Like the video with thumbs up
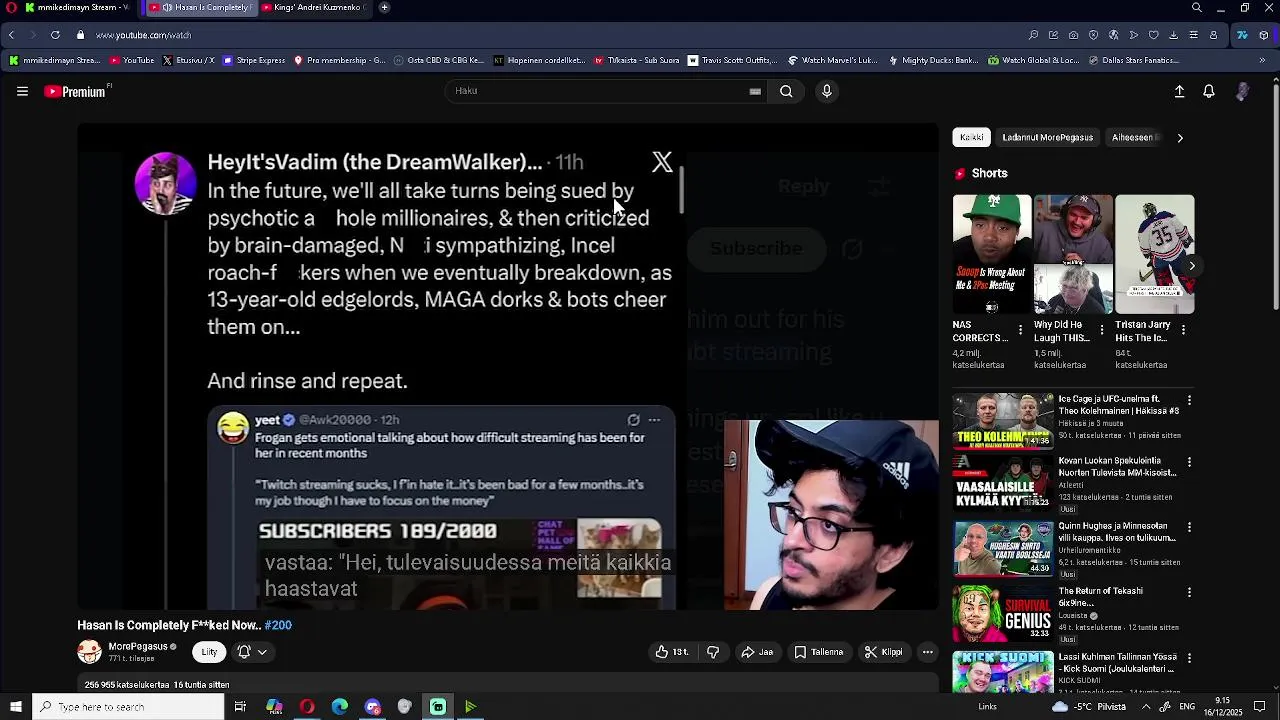This screenshot has height=720, width=1280. pos(671,652)
